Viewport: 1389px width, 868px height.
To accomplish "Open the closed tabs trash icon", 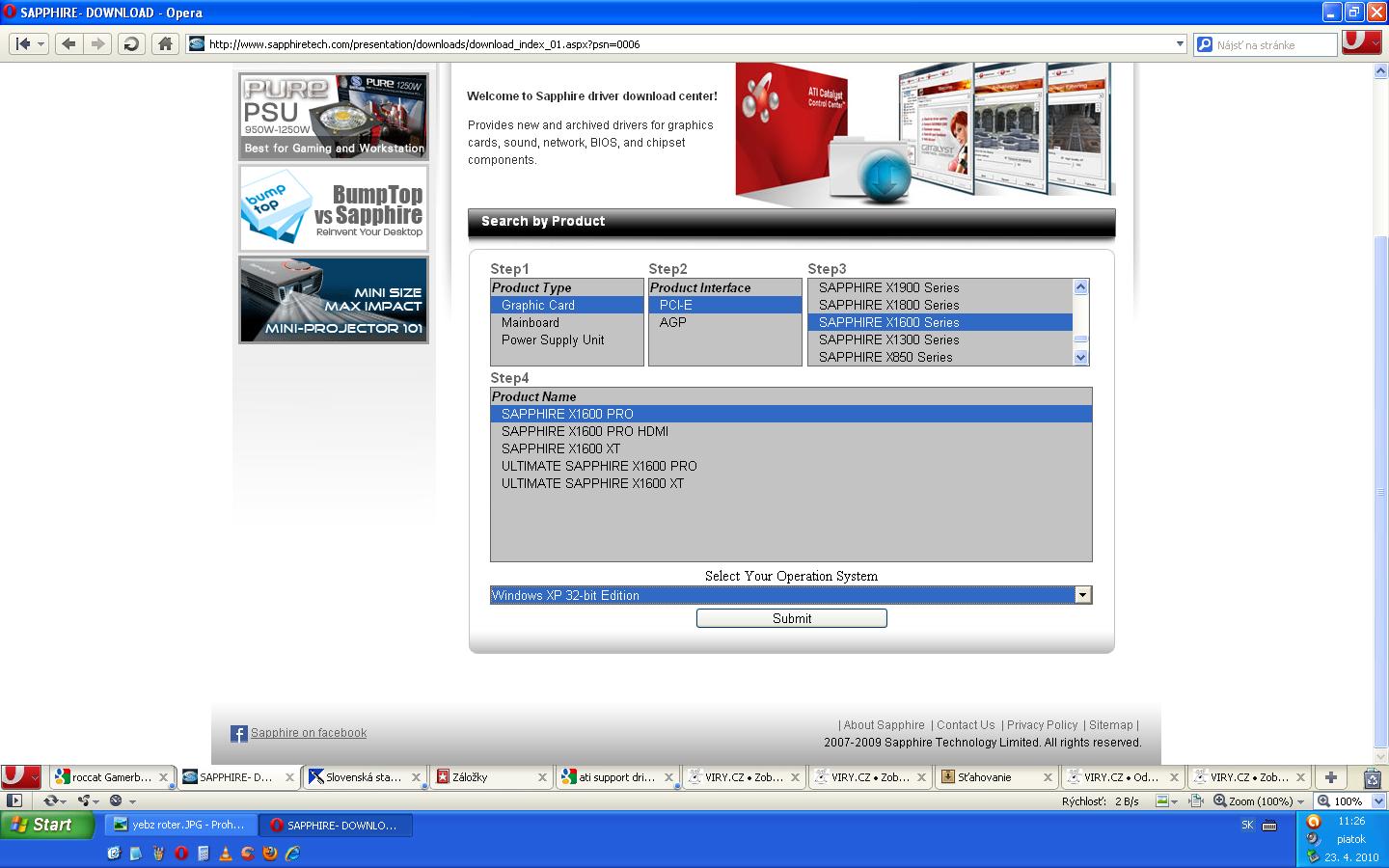I will (1372, 777).
